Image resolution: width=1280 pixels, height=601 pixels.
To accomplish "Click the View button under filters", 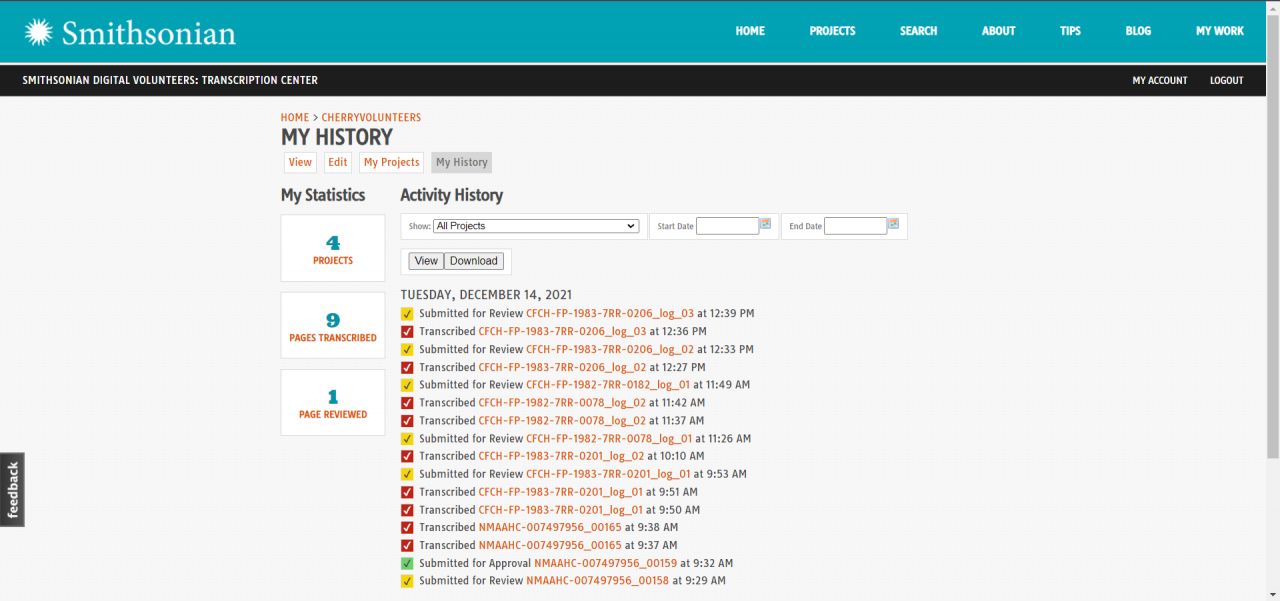I will point(426,261).
